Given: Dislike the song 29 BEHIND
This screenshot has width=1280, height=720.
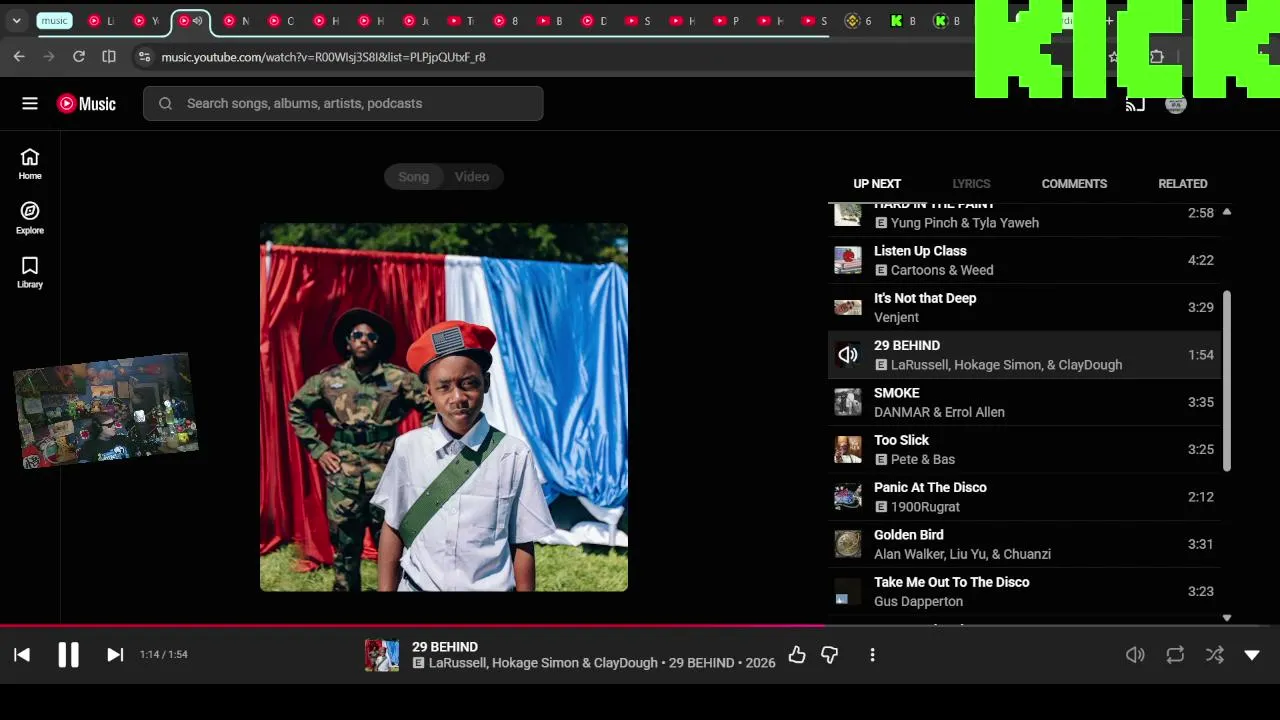Looking at the screenshot, I should point(829,655).
